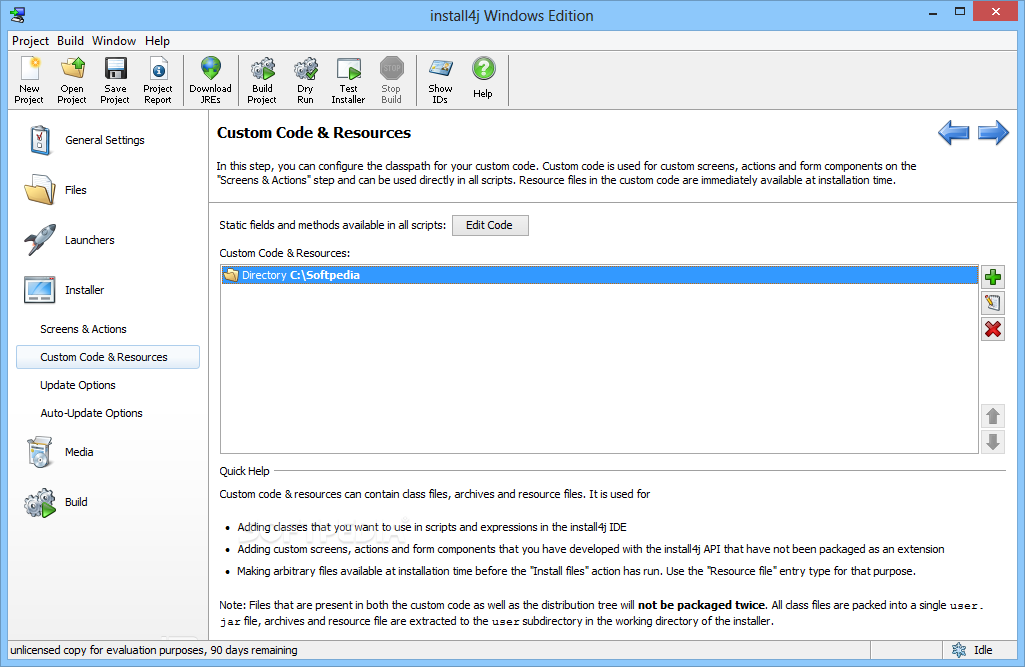Launch Dry Run toolbar icon
This screenshot has width=1025, height=667.
tap(305, 80)
